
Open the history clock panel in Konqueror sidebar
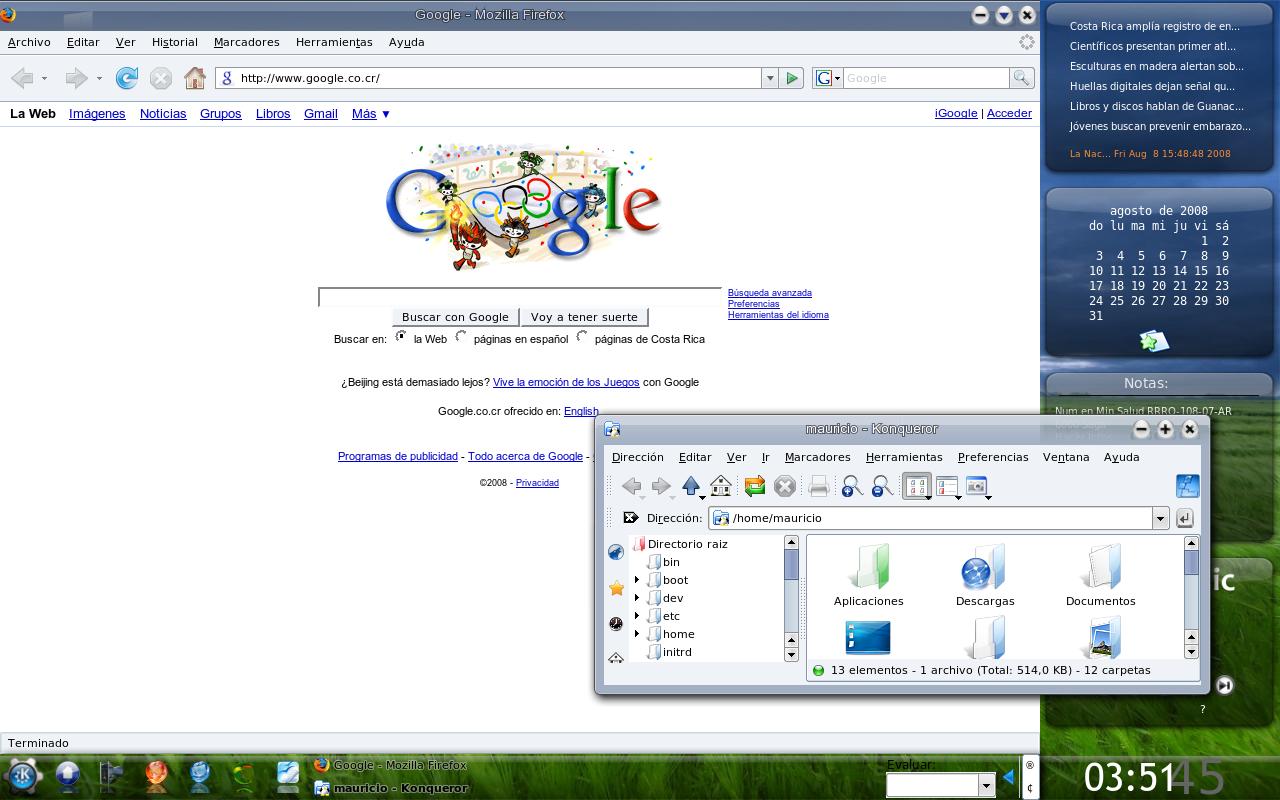[616, 623]
